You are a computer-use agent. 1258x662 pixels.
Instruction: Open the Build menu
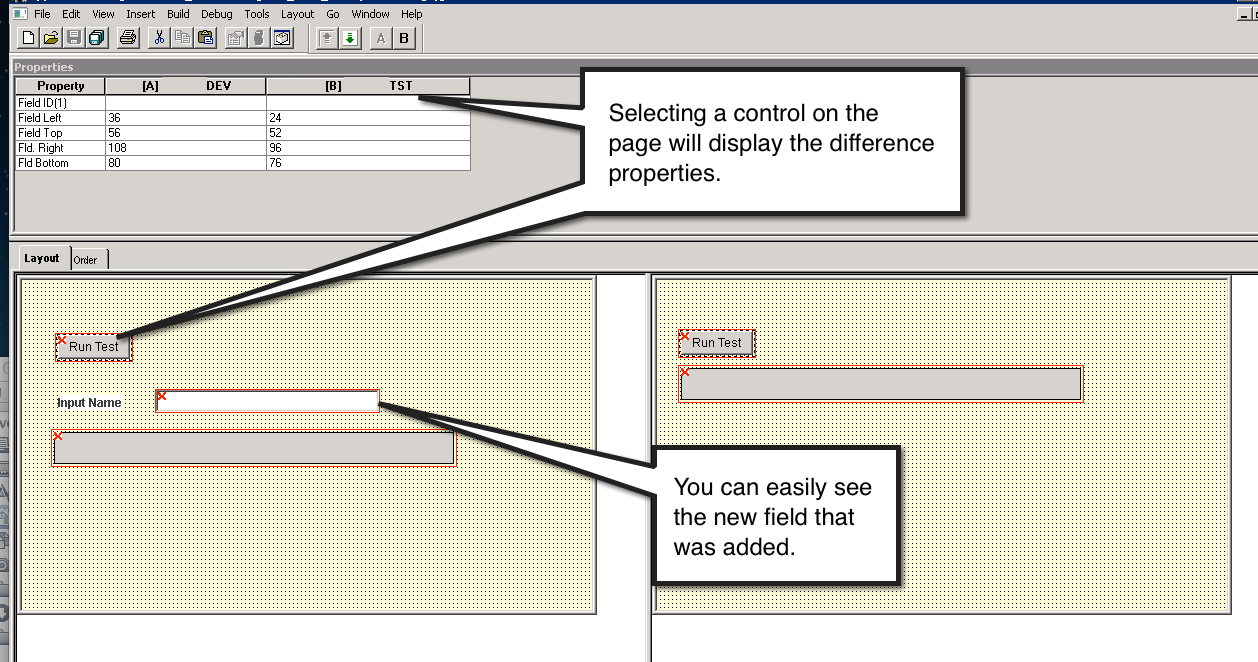click(179, 14)
